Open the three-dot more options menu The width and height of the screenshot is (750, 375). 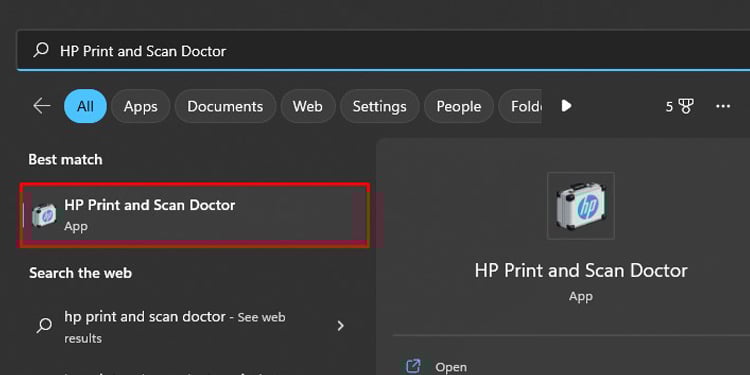tap(723, 106)
